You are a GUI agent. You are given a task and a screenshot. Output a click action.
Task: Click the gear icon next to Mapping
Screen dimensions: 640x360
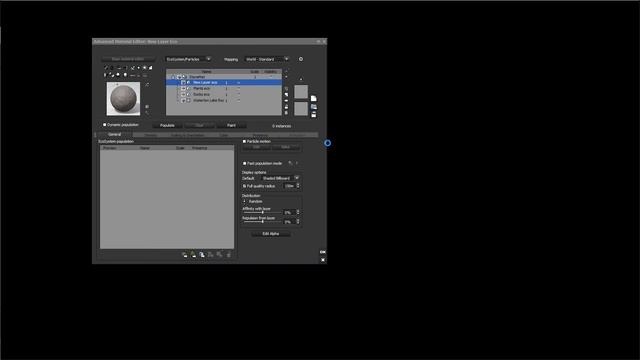click(x=301, y=59)
